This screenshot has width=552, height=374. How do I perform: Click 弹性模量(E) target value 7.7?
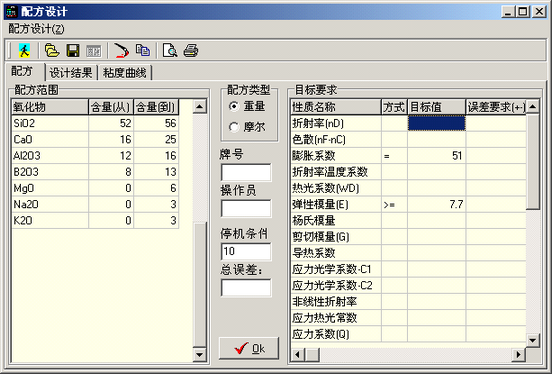pos(437,204)
